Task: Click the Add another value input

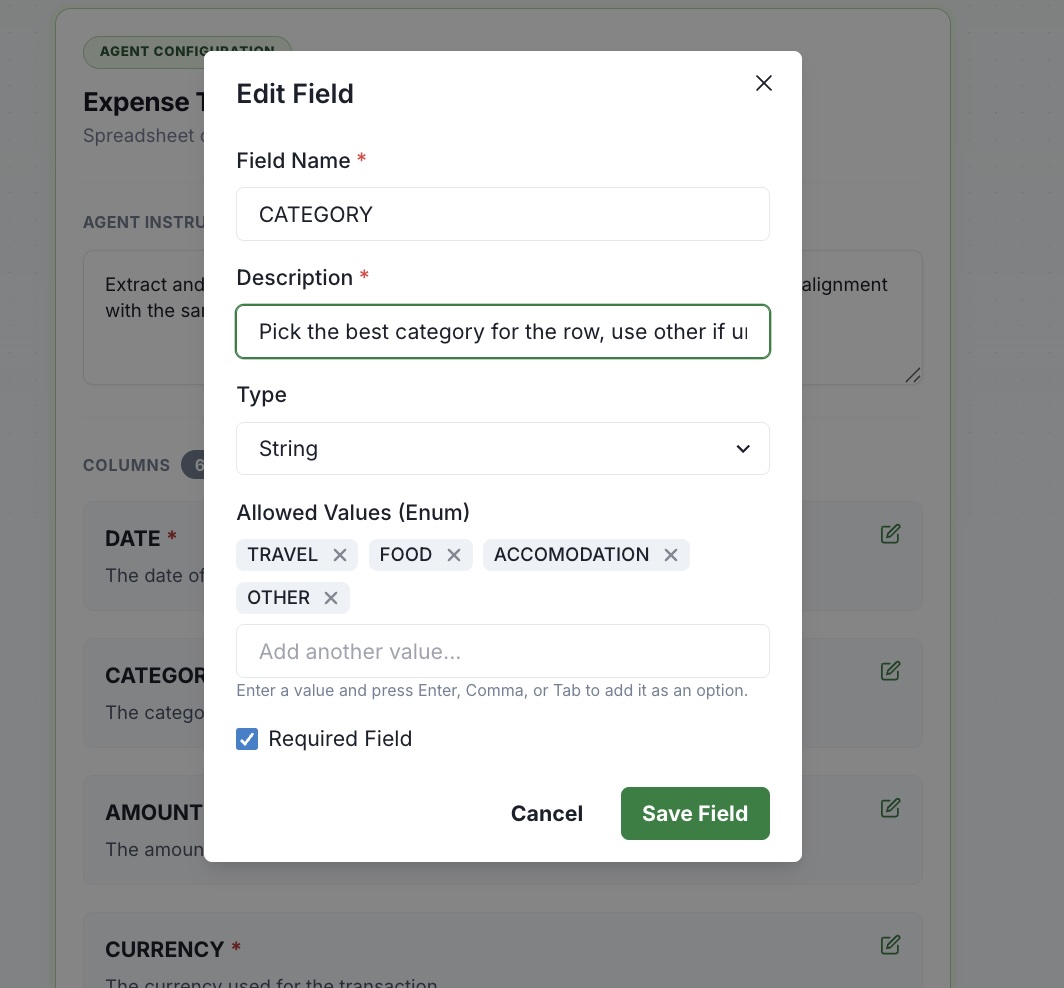Action: pos(503,650)
